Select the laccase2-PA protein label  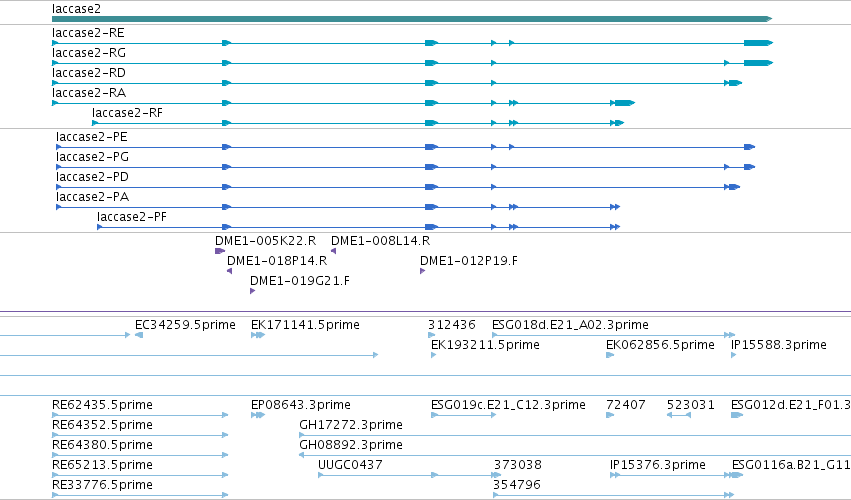(x=92, y=197)
